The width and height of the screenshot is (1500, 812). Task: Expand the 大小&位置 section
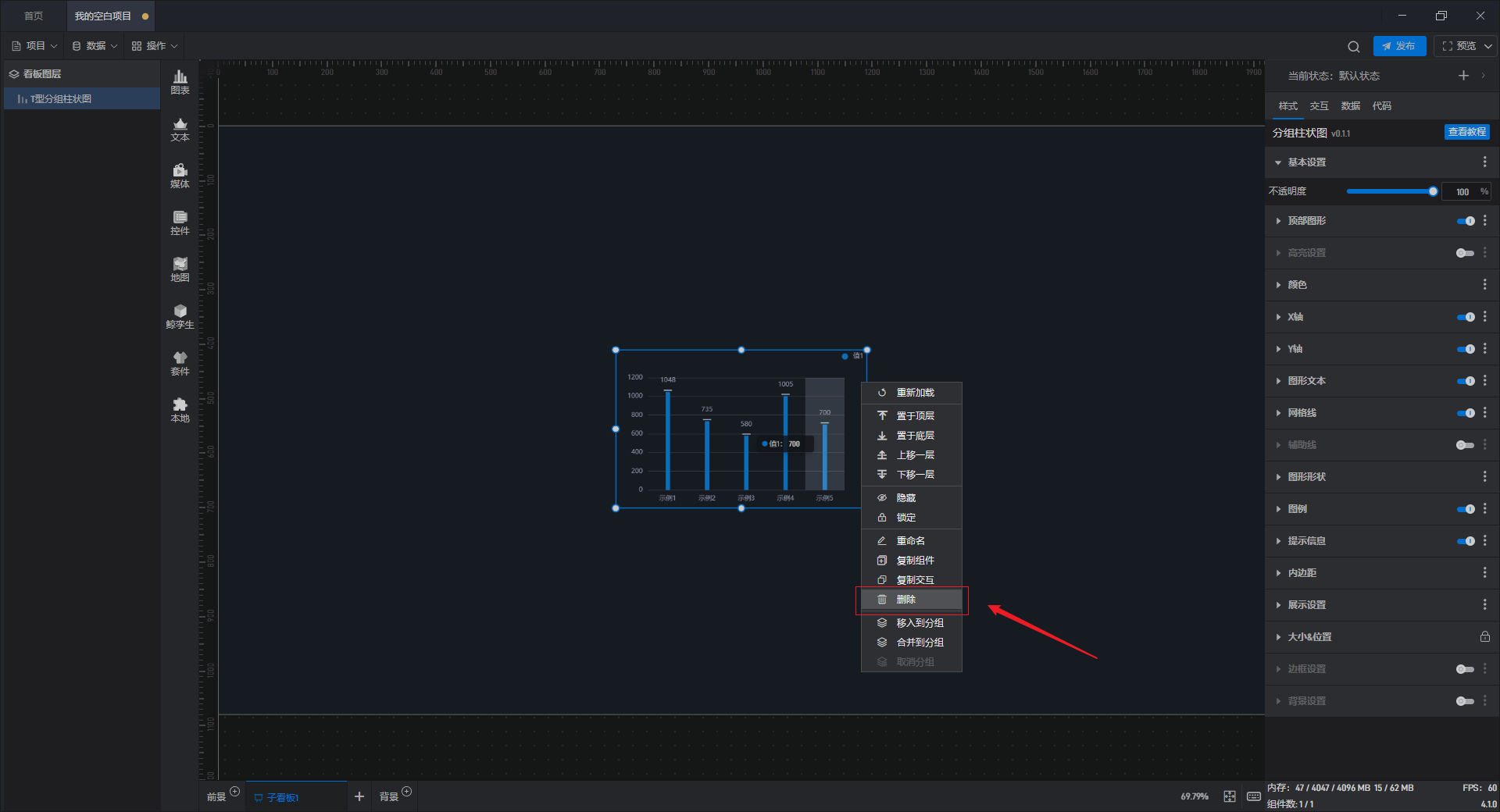(x=1278, y=637)
